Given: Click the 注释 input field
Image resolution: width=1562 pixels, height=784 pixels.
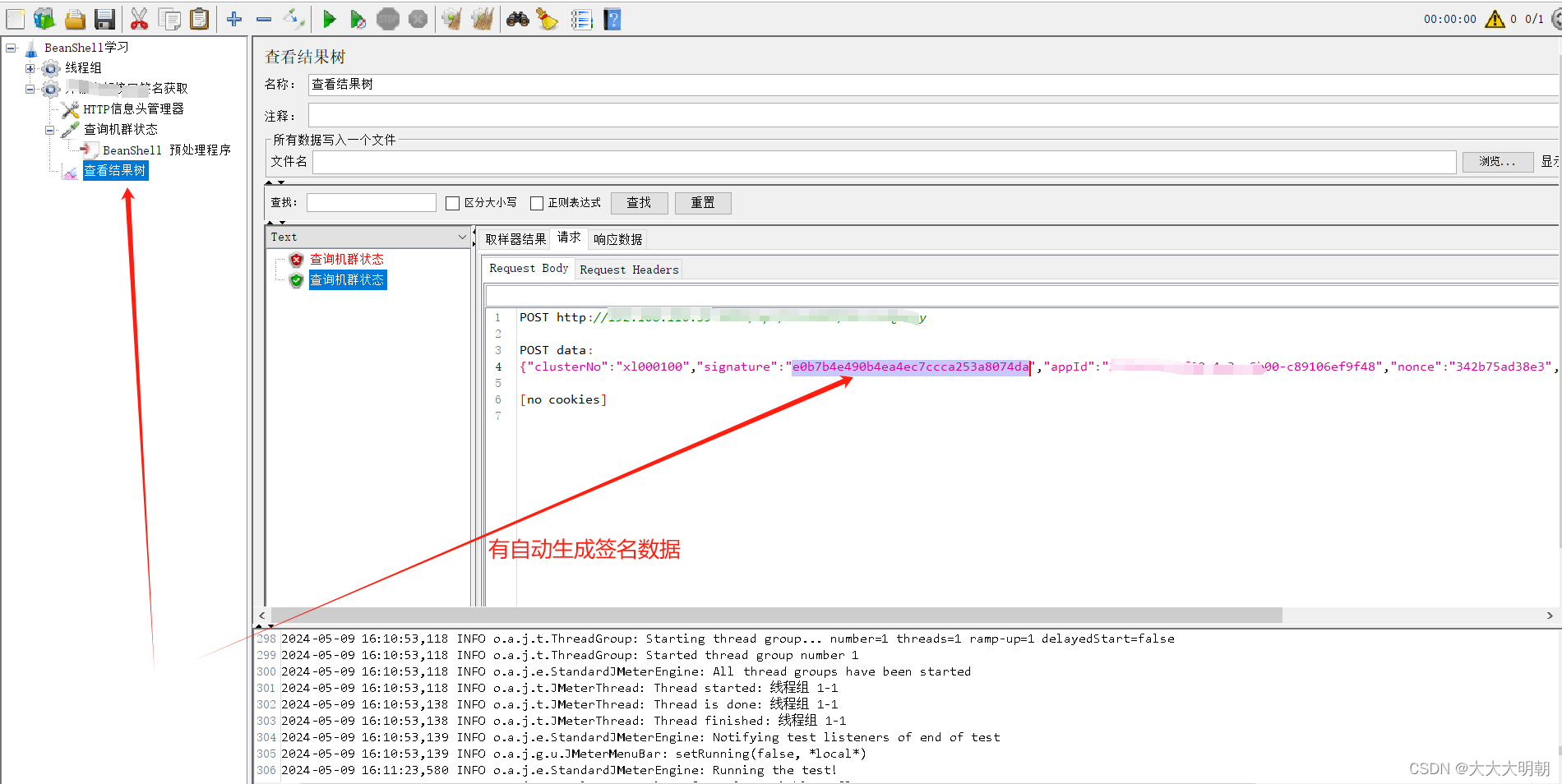Looking at the screenshot, I should [x=933, y=116].
